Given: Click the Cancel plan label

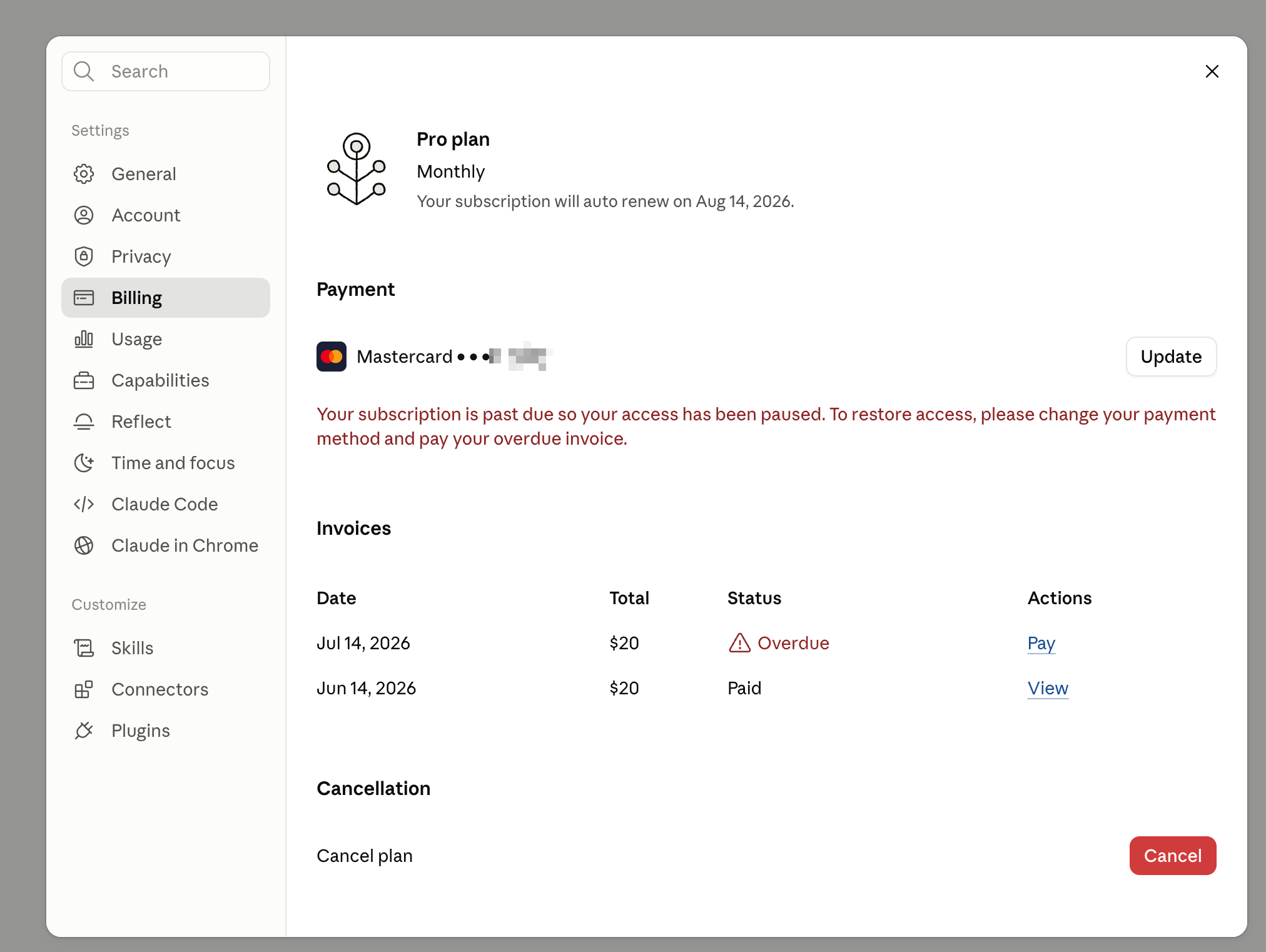Looking at the screenshot, I should pyautogui.click(x=365, y=856).
